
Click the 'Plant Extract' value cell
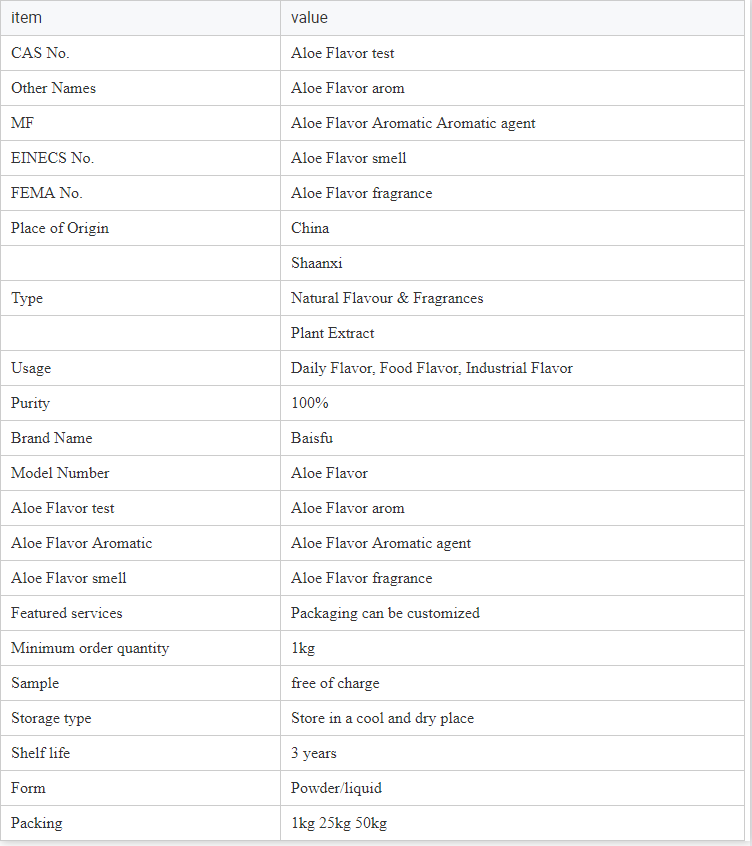512,333
